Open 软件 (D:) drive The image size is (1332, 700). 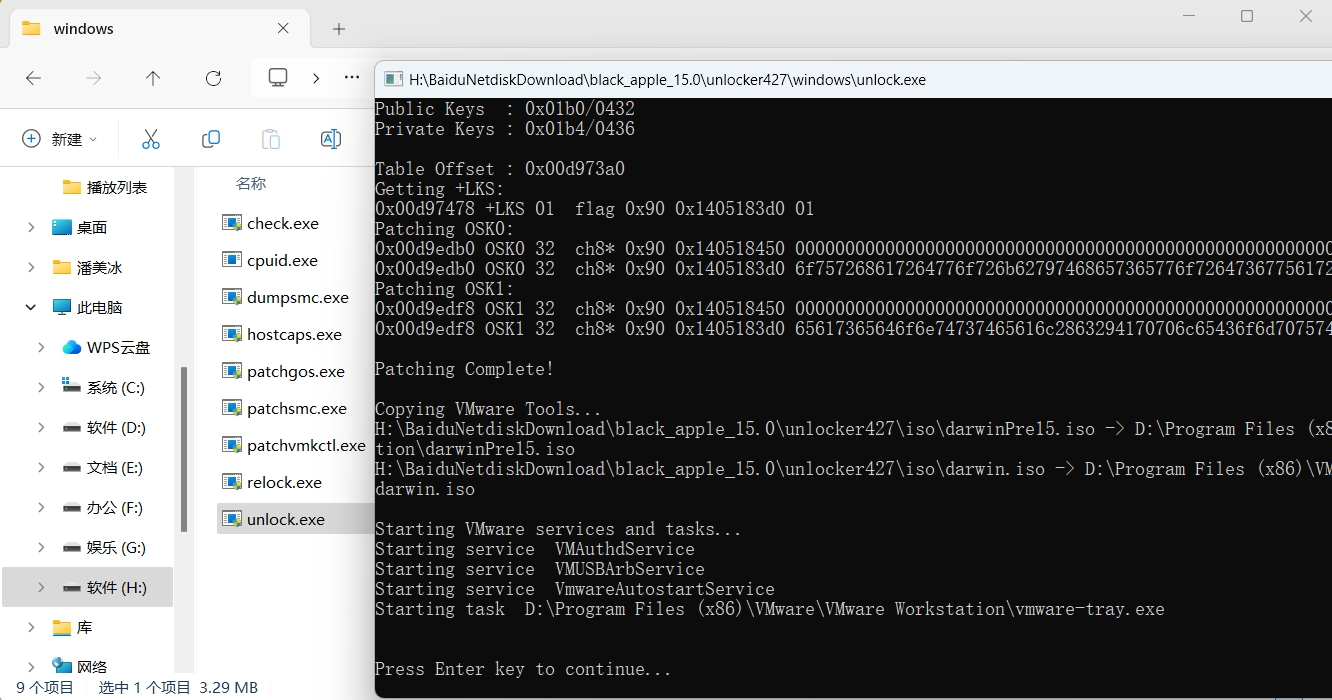coord(103,427)
